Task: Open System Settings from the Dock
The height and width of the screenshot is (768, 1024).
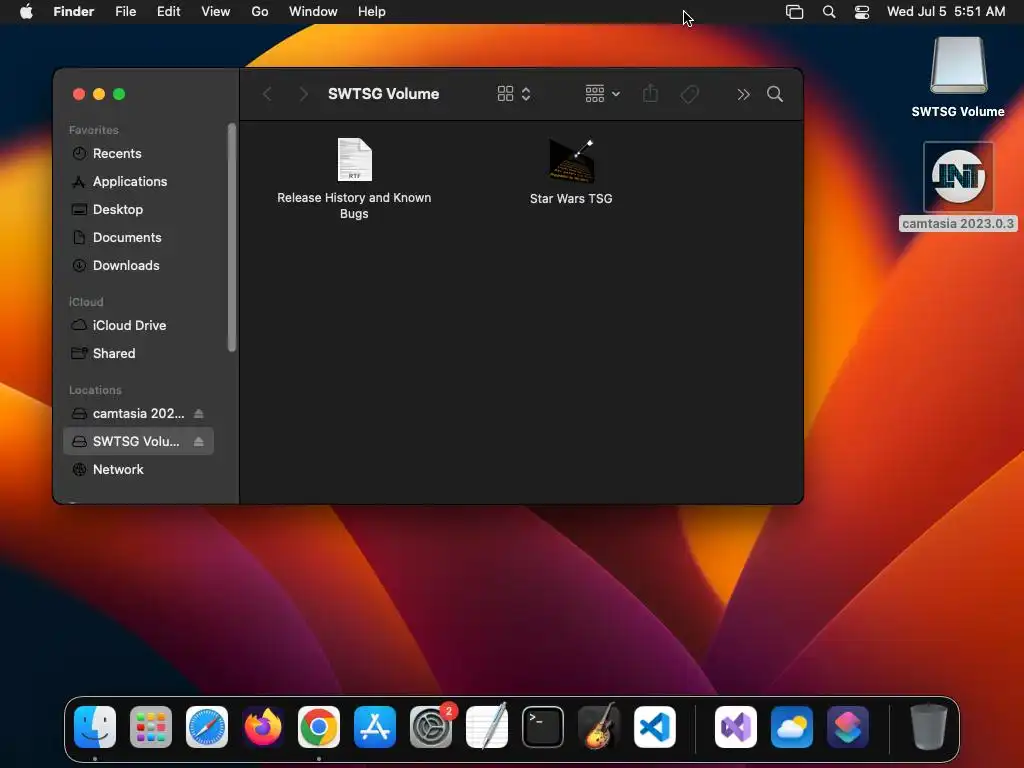Action: pyautogui.click(x=431, y=727)
